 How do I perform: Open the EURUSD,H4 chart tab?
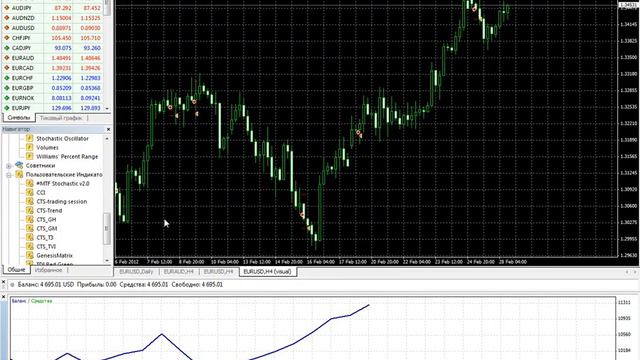click(218, 271)
